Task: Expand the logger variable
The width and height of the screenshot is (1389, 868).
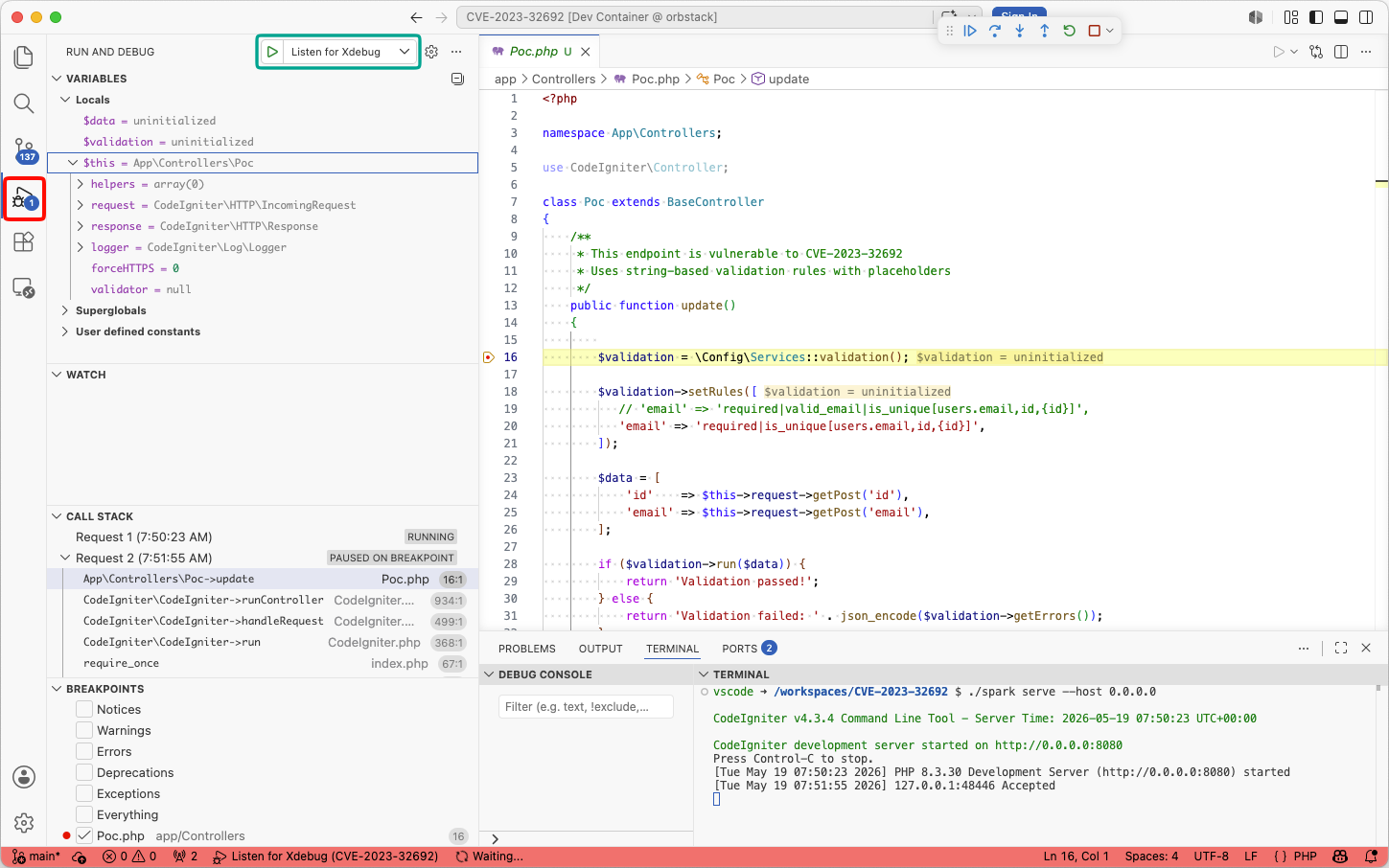Action: [81, 247]
